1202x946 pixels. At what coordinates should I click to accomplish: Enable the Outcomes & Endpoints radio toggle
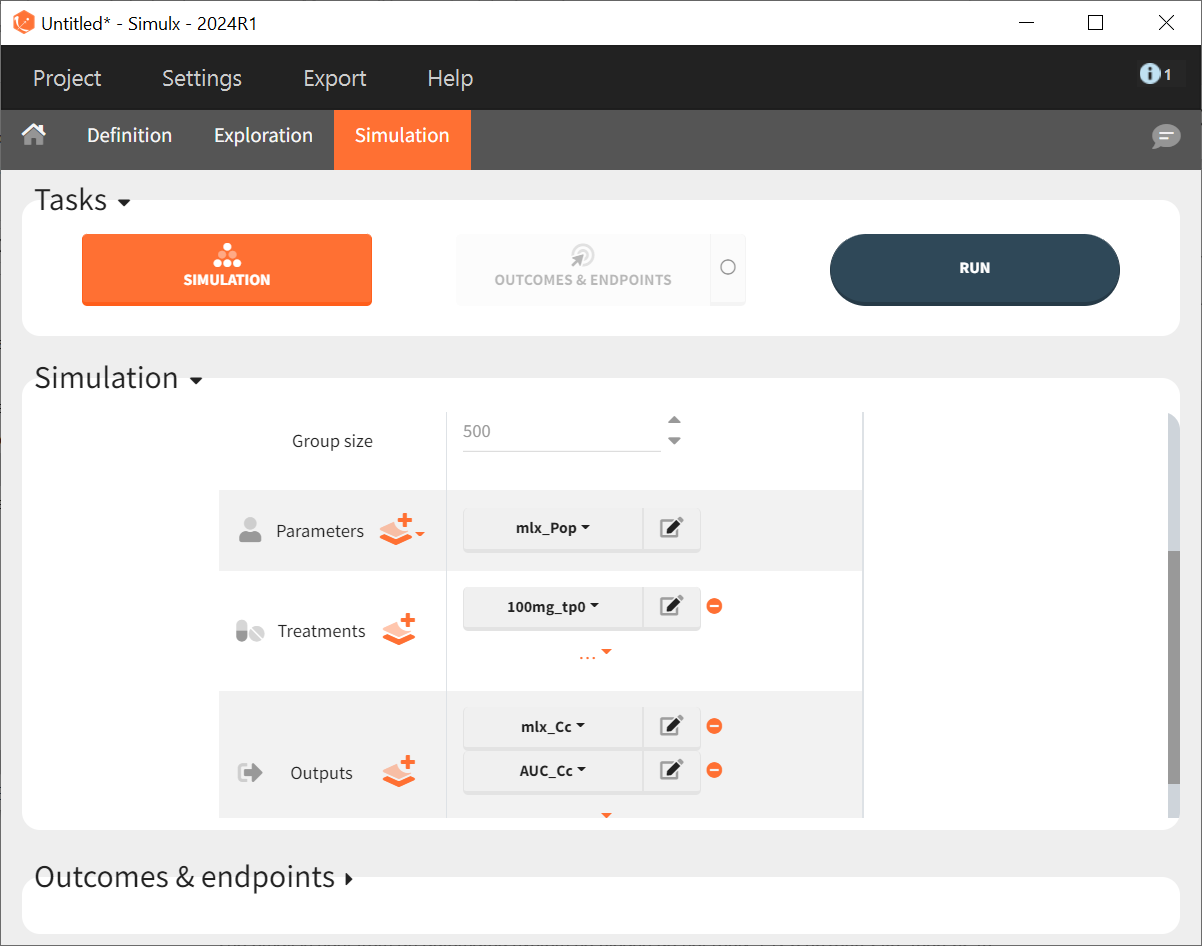[x=727, y=267]
